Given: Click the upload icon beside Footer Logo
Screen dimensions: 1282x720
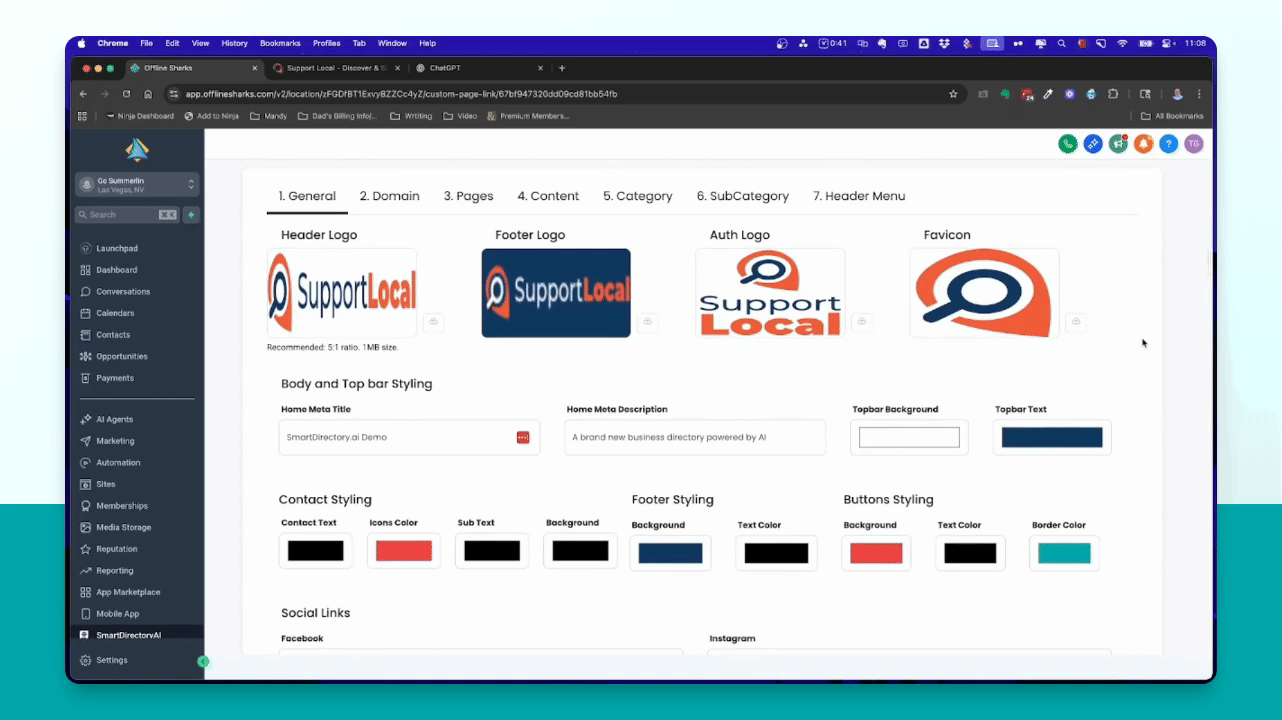Looking at the screenshot, I should click(x=648, y=322).
